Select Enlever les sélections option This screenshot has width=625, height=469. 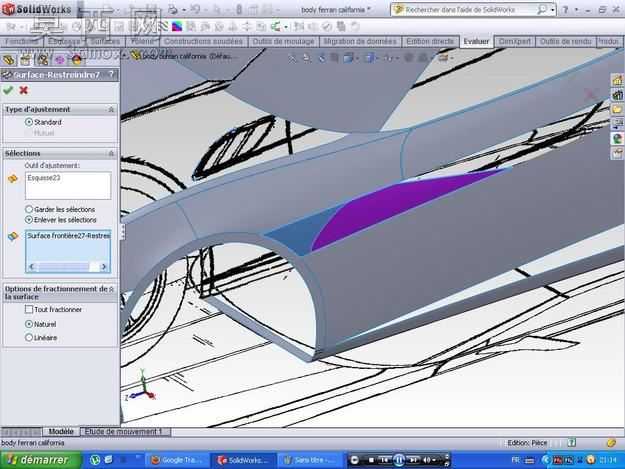tap(29, 220)
